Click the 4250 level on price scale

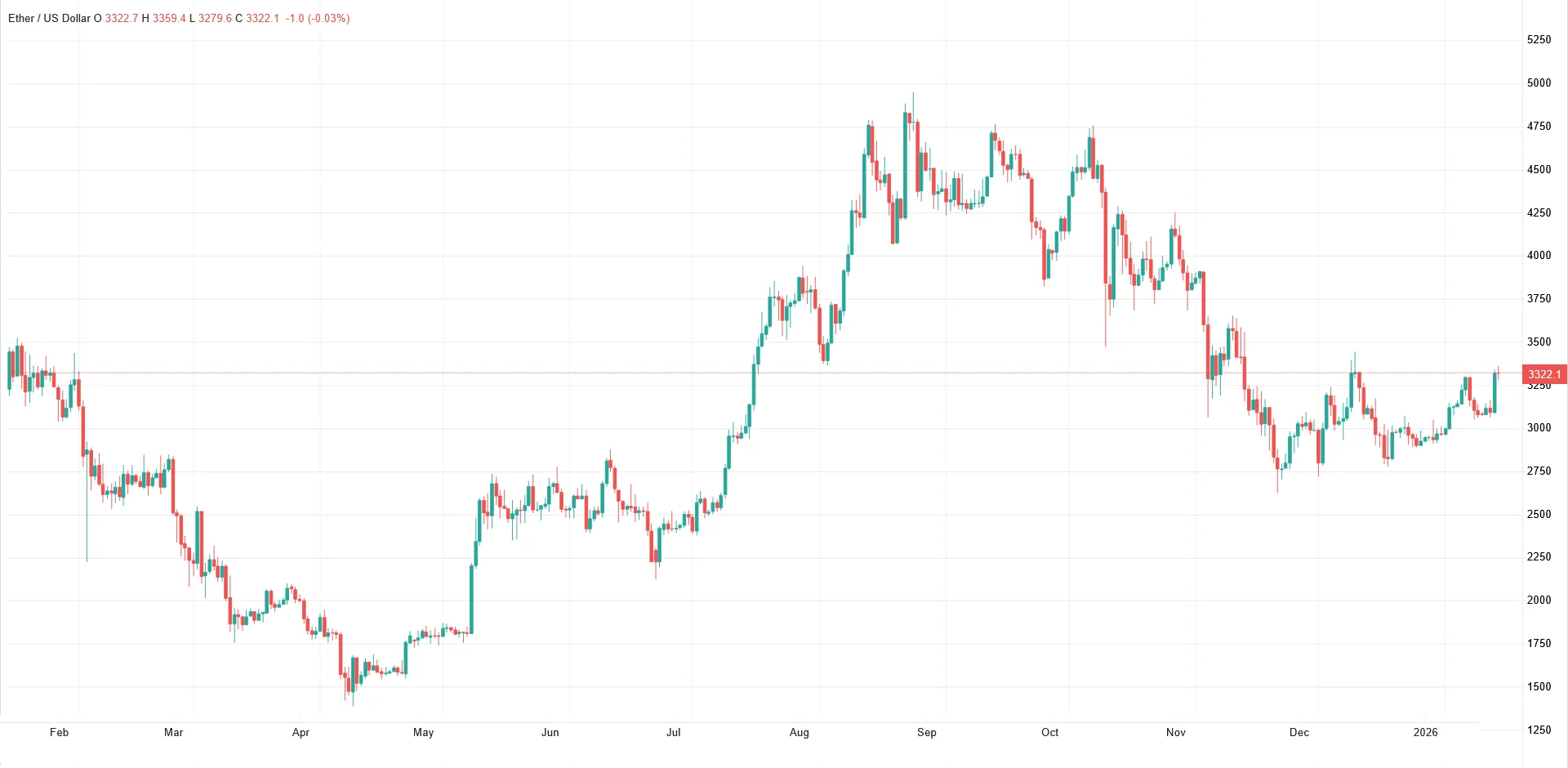click(x=1539, y=212)
